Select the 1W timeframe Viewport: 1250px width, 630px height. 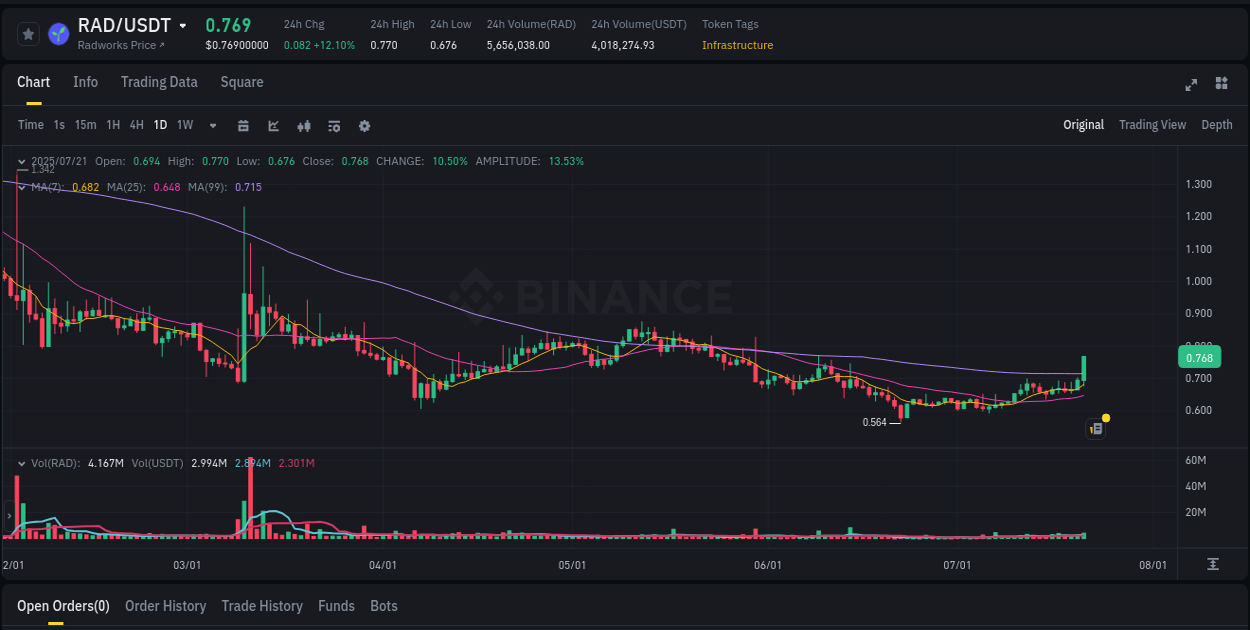coord(184,126)
